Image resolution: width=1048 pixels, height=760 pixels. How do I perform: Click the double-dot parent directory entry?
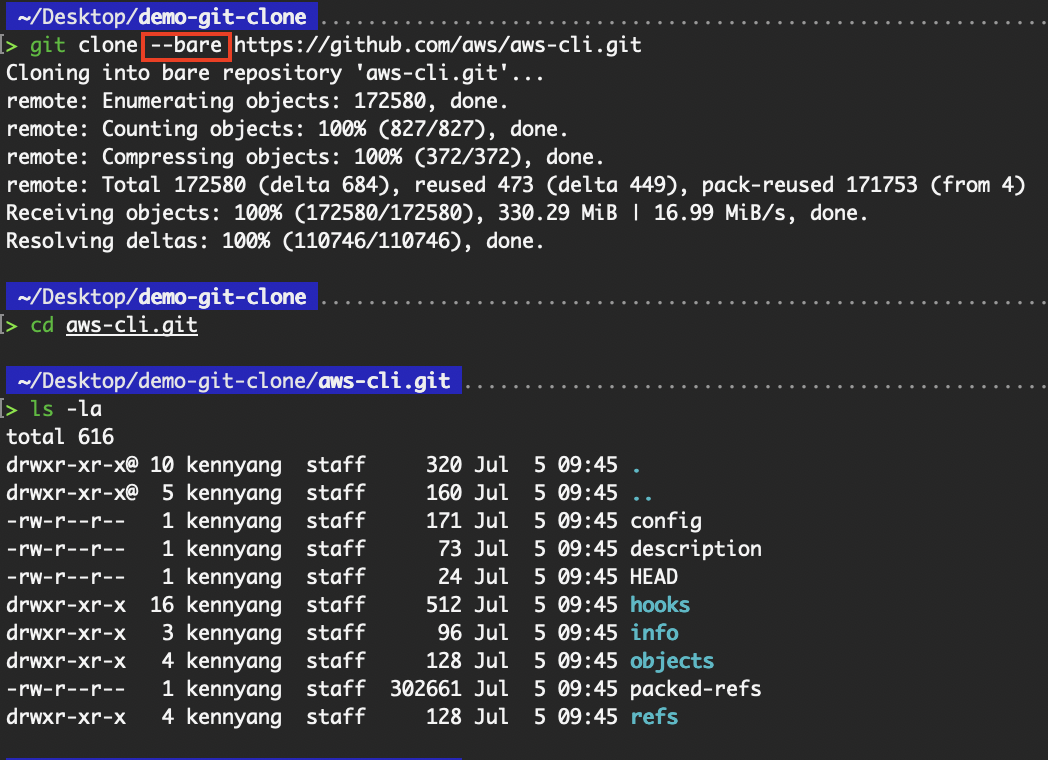pyautogui.click(x=642, y=498)
